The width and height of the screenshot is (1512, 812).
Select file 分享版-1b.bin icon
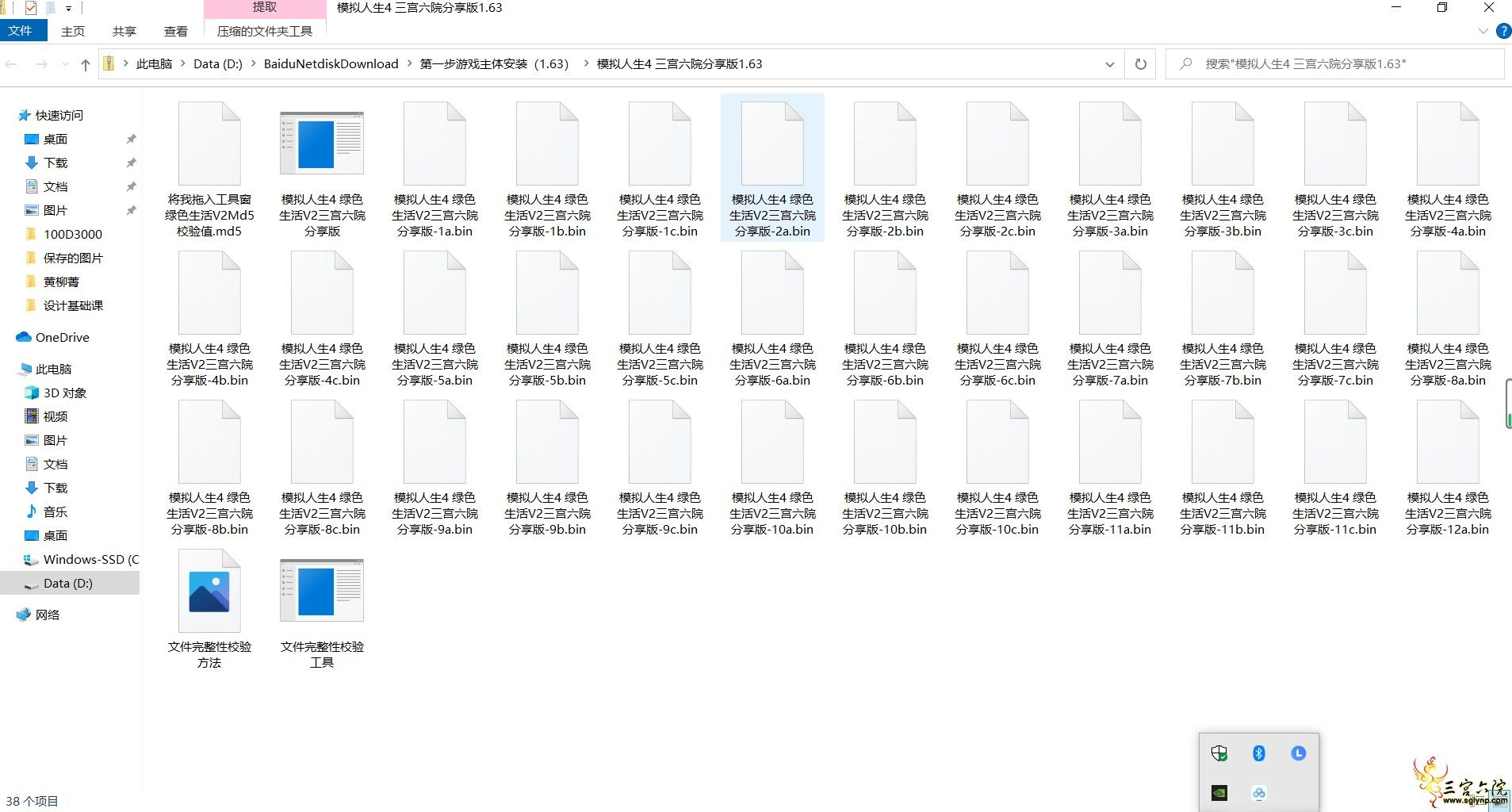pyautogui.click(x=547, y=144)
